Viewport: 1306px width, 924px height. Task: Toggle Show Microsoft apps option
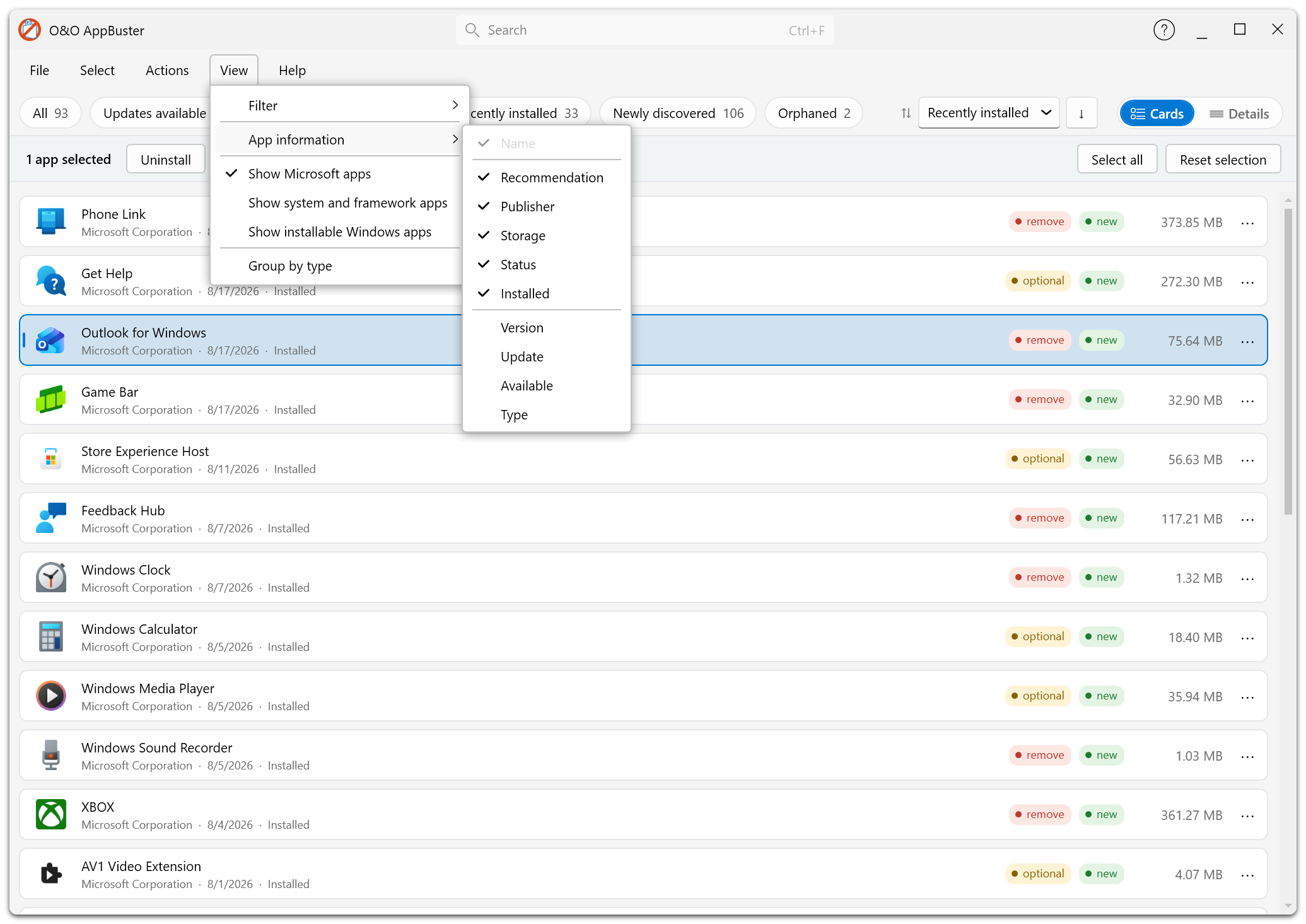[339, 173]
